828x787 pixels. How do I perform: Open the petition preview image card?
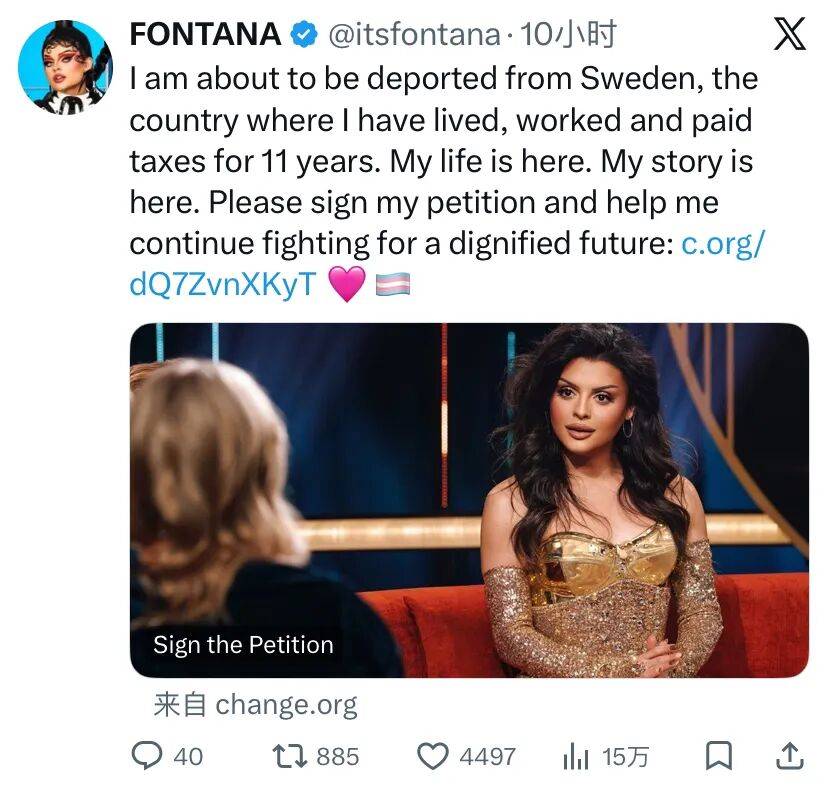[x=469, y=500]
